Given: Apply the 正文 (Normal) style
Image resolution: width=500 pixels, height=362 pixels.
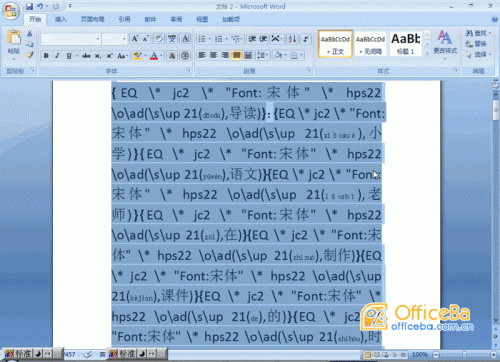Looking at the screenshot, I should [335, 44].
